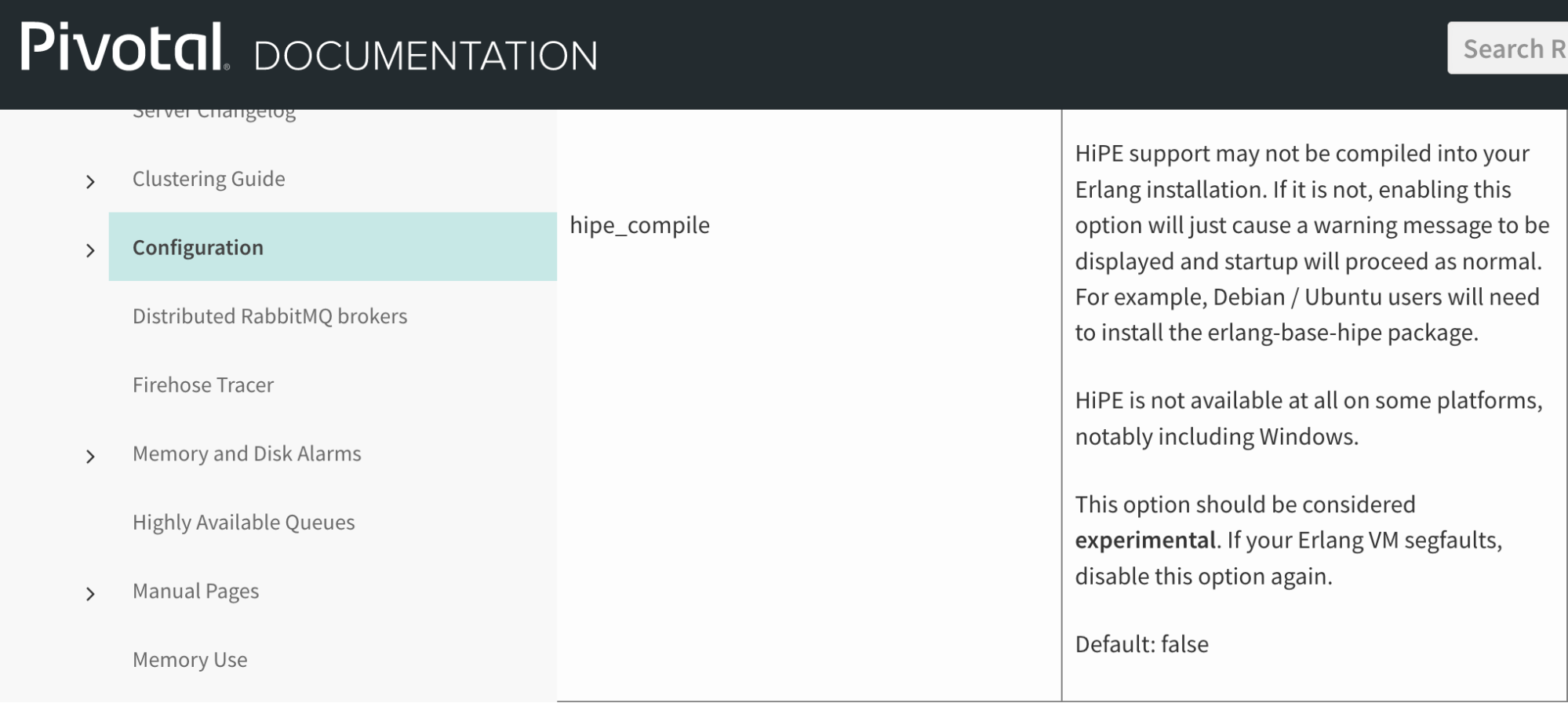Click the partially hidden Server Changelog link
The width and height of the screenshot is (1568, 703).
click(x=214, y=115)
